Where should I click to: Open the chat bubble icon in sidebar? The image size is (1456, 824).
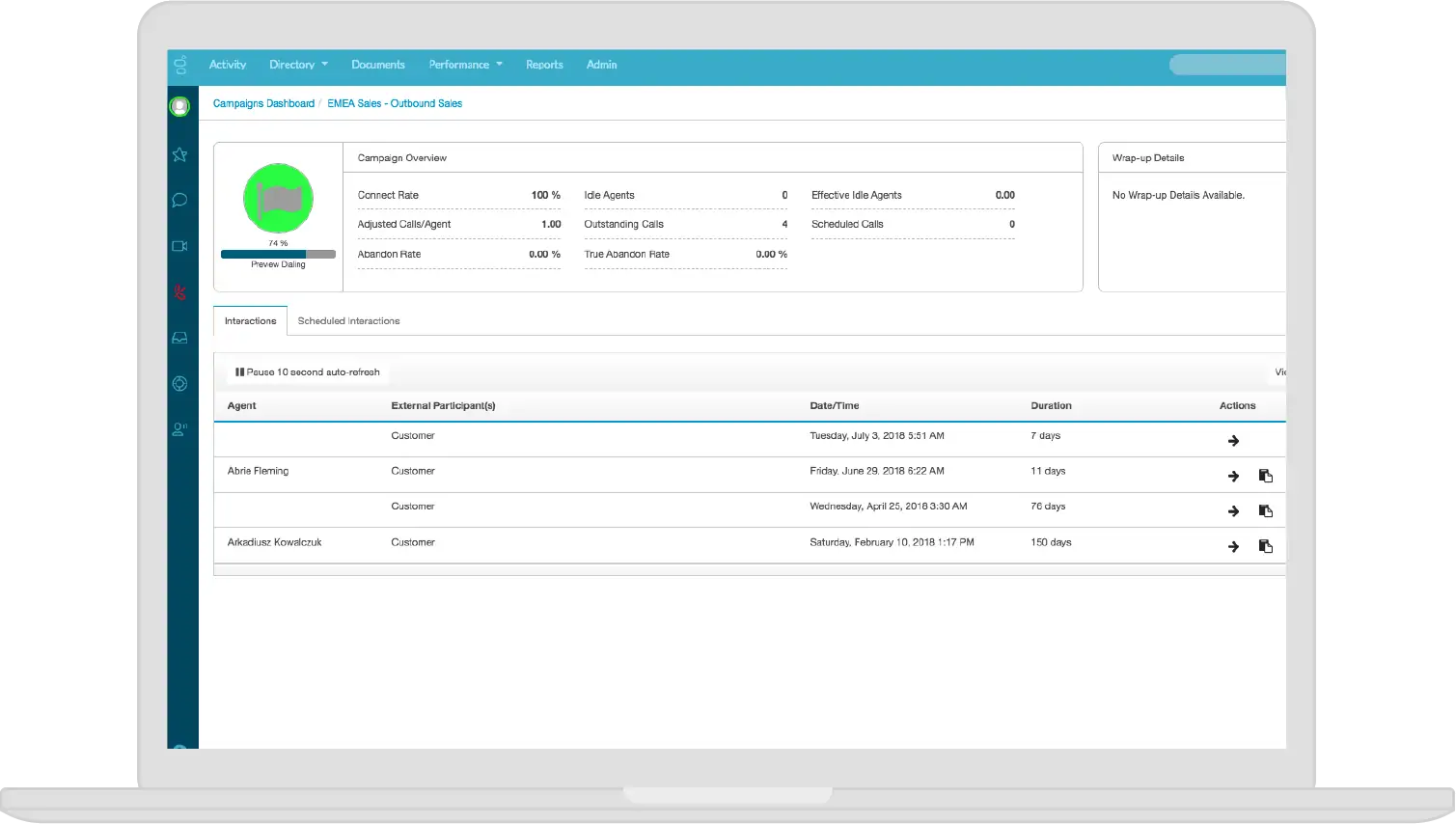click(179, 200)
